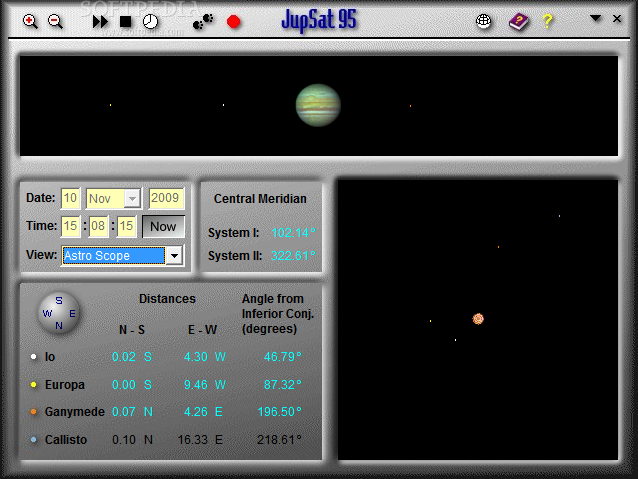The height and width of the screenshot is (479, 638).
Task: Click the Jupiter planet image
Action: (x=318, y=105)
